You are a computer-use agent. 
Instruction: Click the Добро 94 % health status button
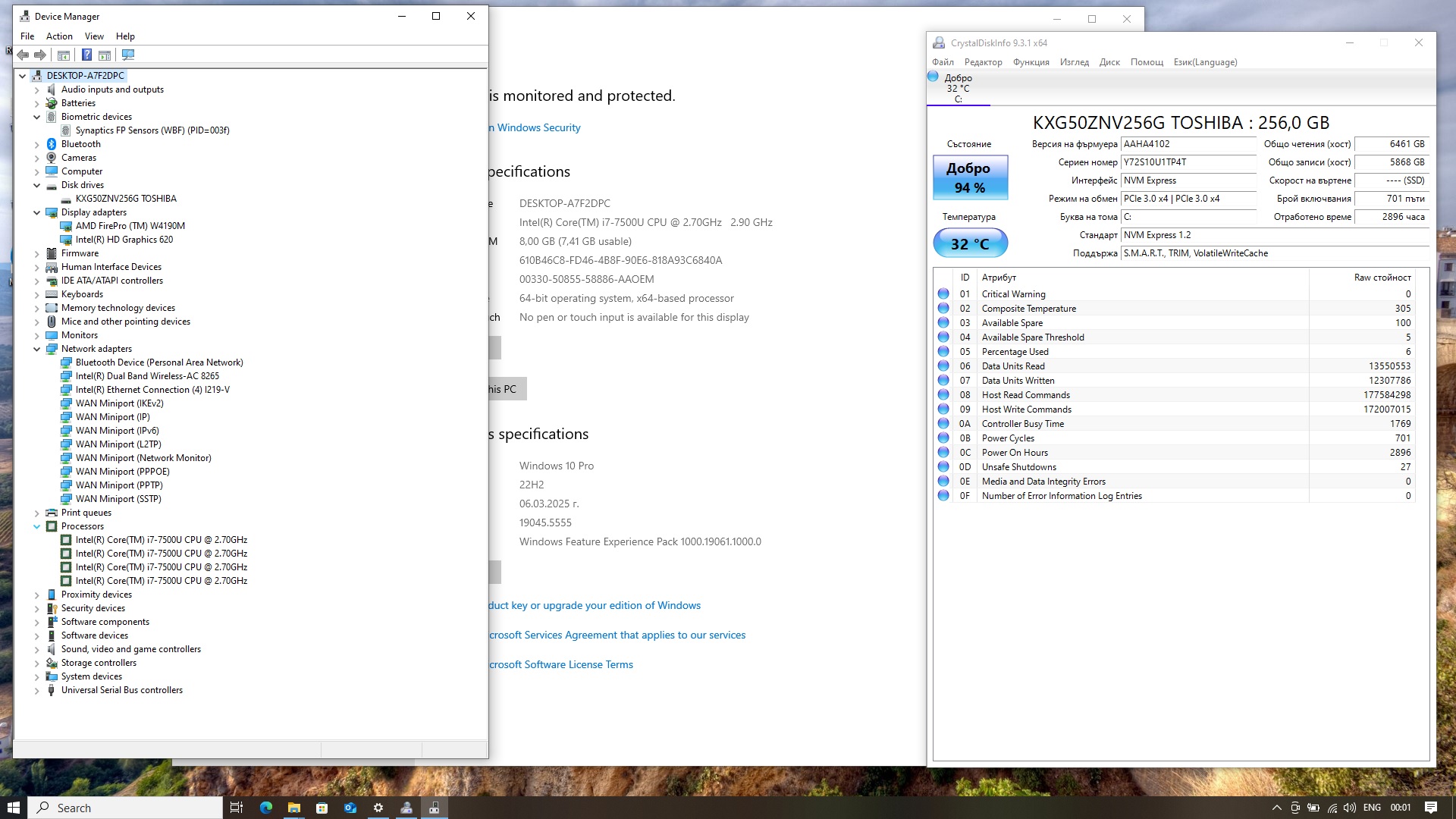970,177
